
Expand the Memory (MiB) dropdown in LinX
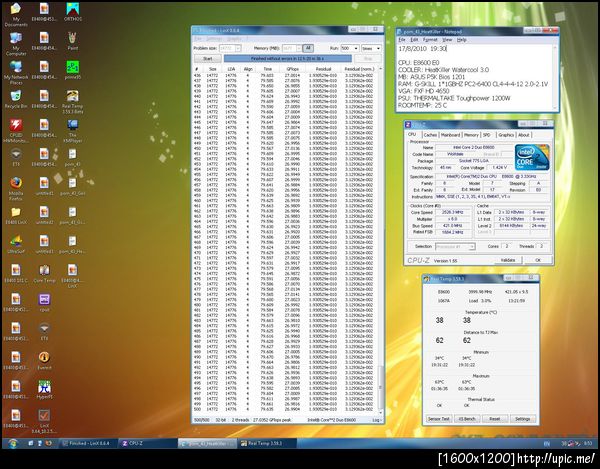(298, 49)
